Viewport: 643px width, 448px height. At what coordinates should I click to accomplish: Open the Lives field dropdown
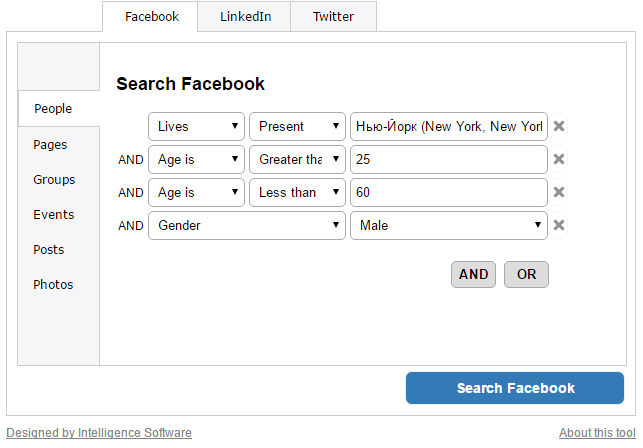click(196, 126)
